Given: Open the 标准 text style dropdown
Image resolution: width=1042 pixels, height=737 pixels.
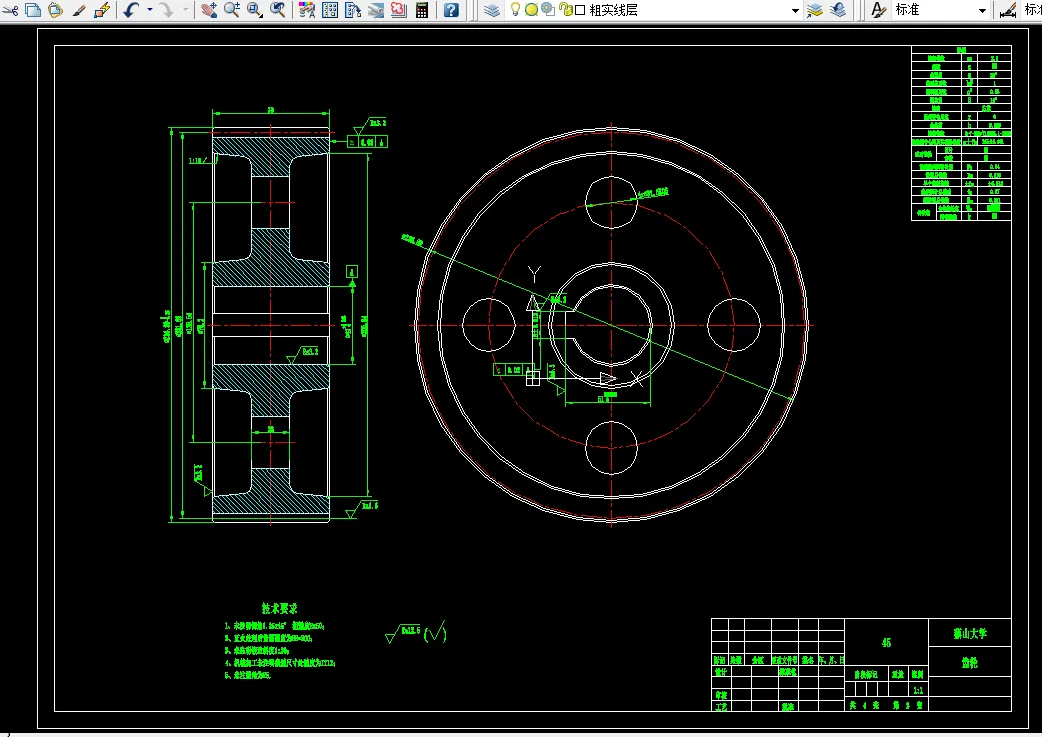Looking at the screenshot, I should (x=982, y=11).
